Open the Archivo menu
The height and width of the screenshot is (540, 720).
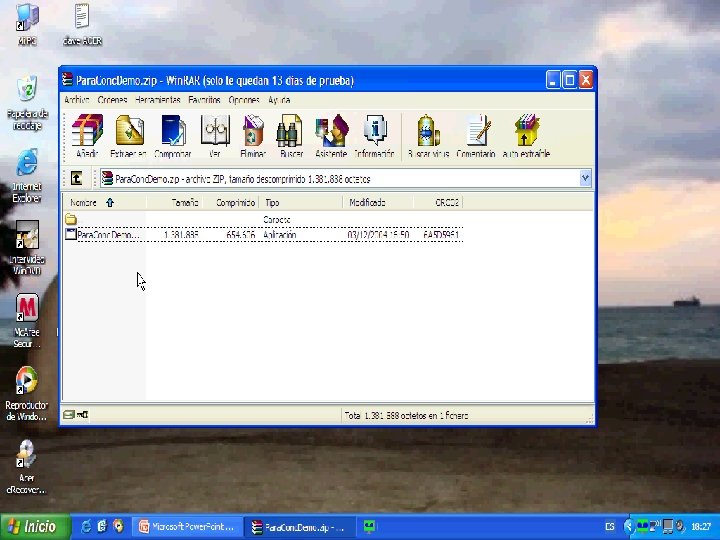[x=77, y=100]
